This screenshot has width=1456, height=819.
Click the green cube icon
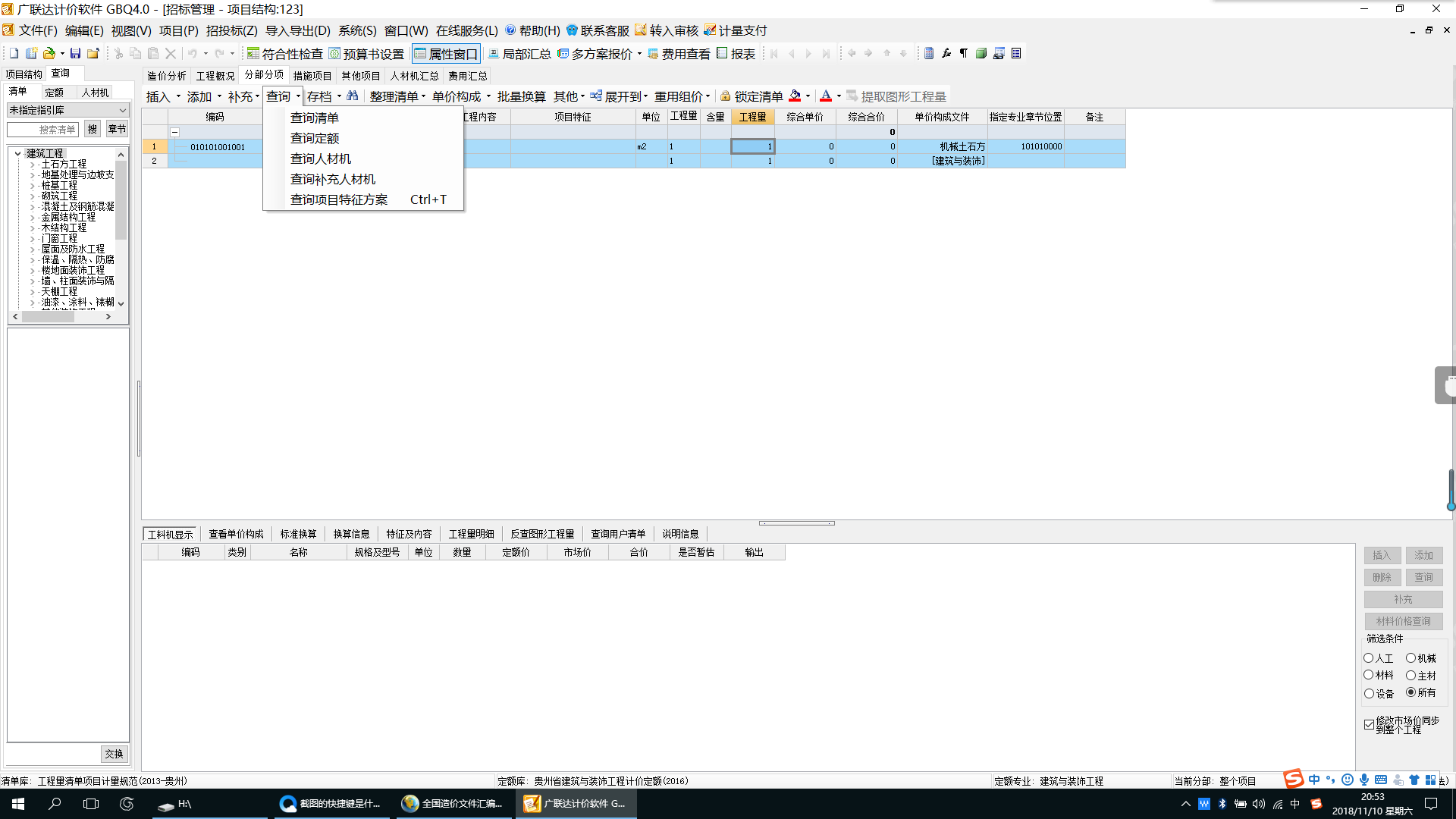[x=981, y=53]
